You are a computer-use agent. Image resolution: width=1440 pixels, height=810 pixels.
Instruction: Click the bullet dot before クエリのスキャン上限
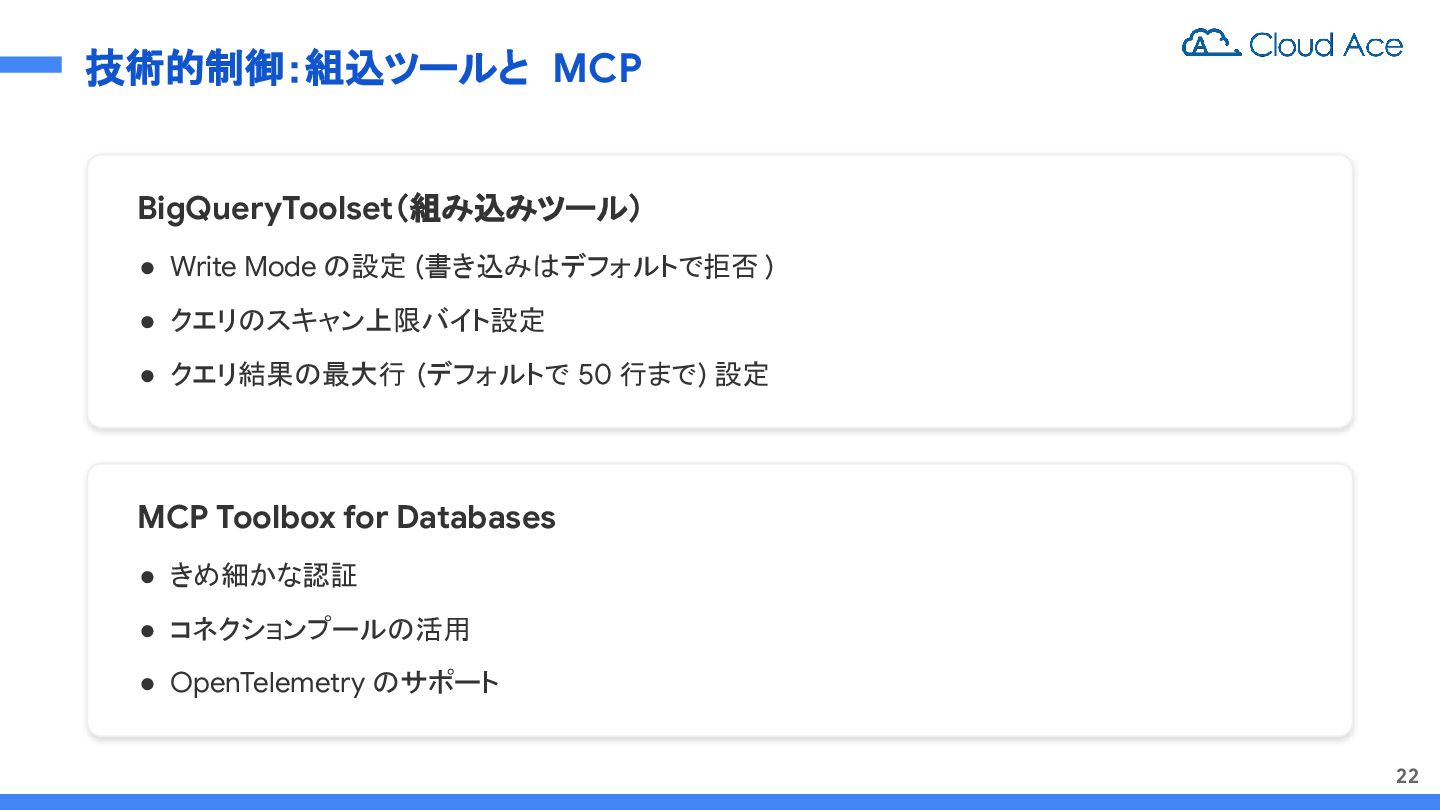147,321
